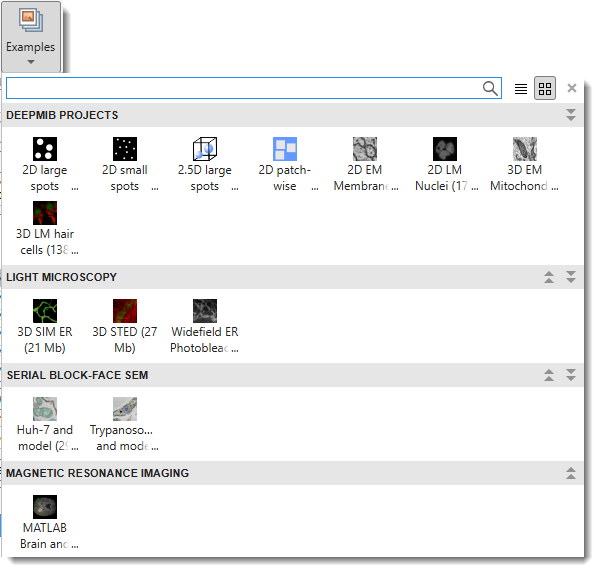
Task: Open the 2D large spots example
Action: click(45, 165)
